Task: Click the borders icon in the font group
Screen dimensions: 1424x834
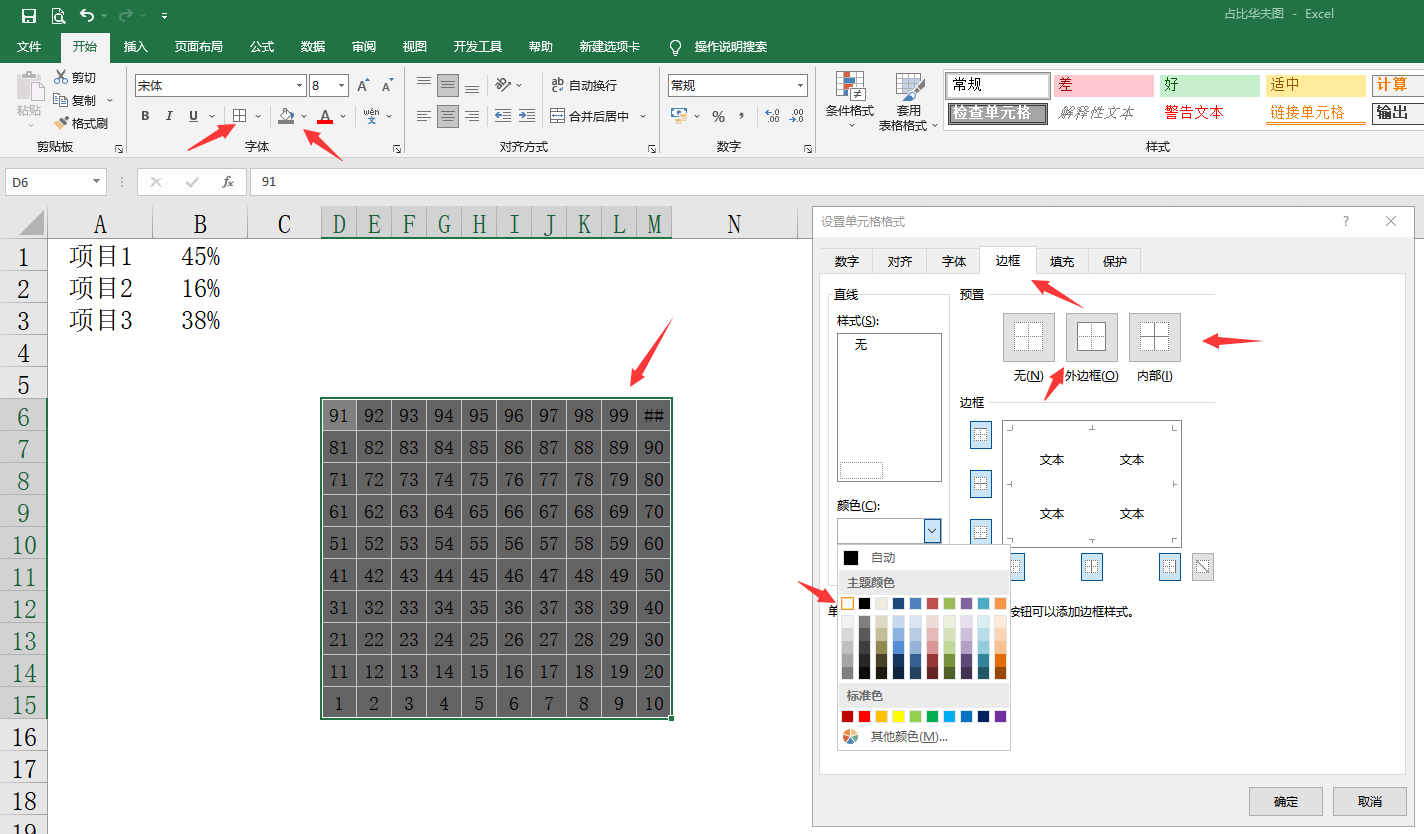Action: pos(239,116)
